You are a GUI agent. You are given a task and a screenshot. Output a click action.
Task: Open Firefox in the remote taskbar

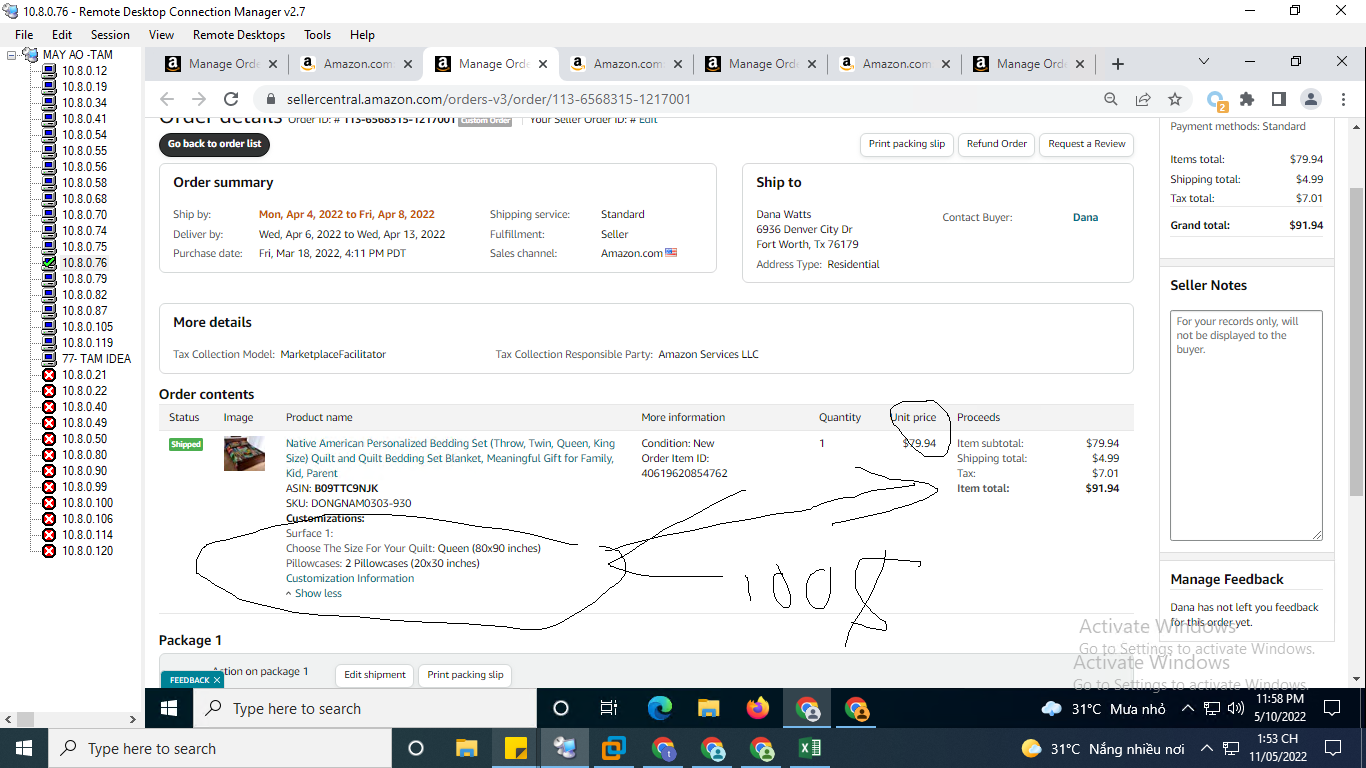click(758, 708)
